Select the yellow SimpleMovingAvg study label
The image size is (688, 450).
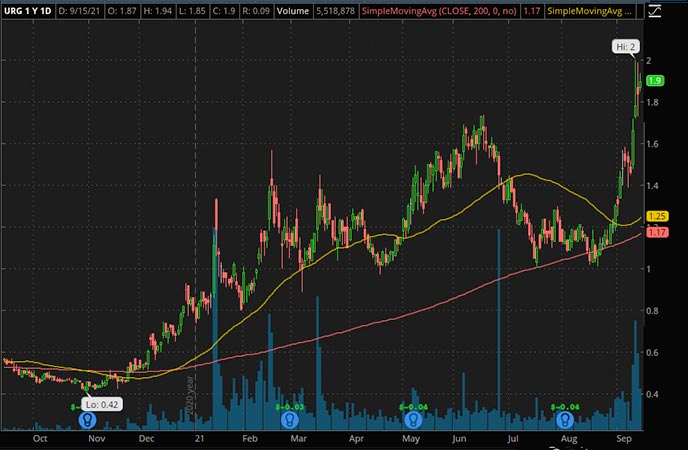point(590,11)
